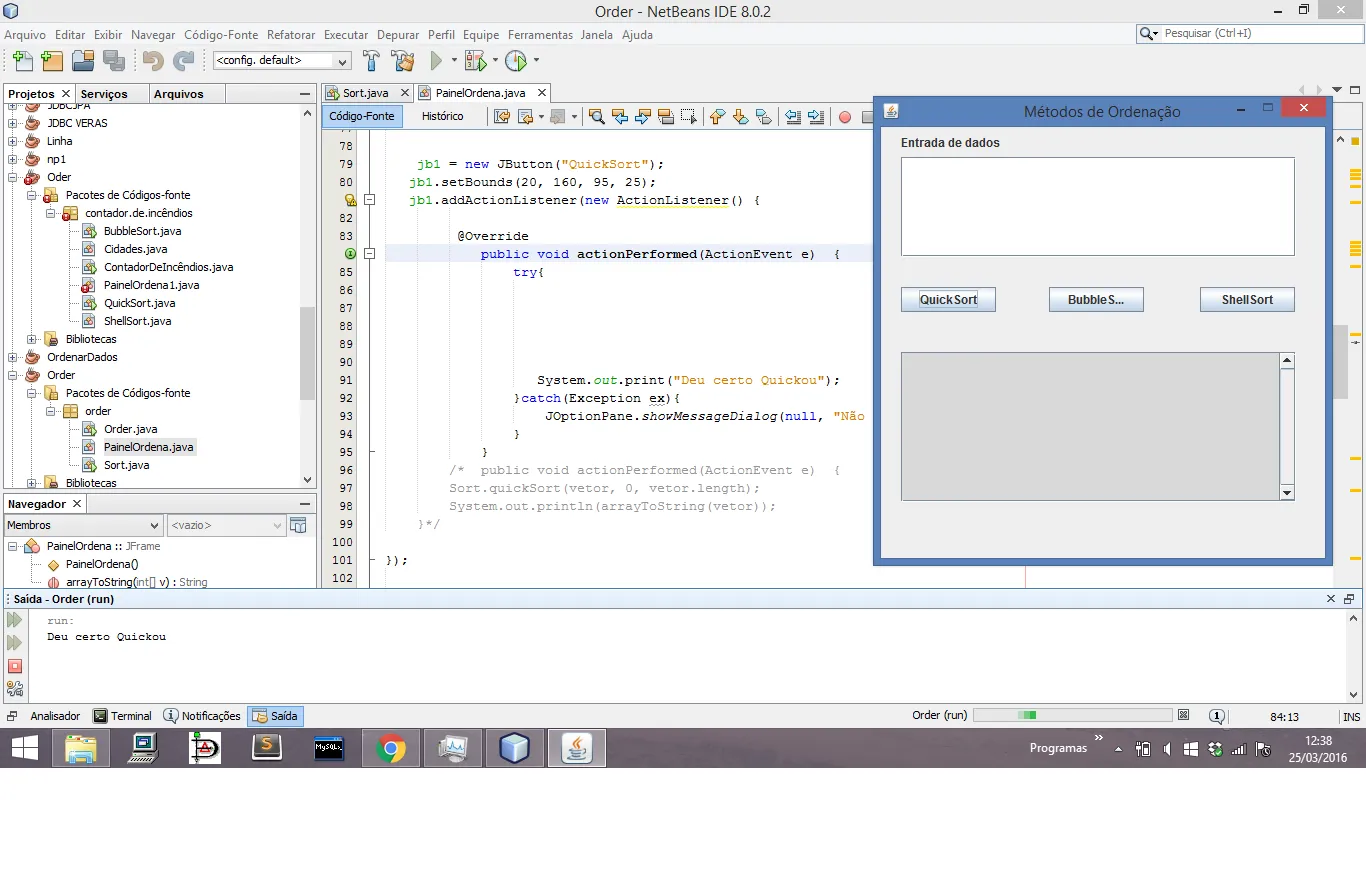Click the New File toolbar icon
This screenshot has height=896, width=1366.
21,61
